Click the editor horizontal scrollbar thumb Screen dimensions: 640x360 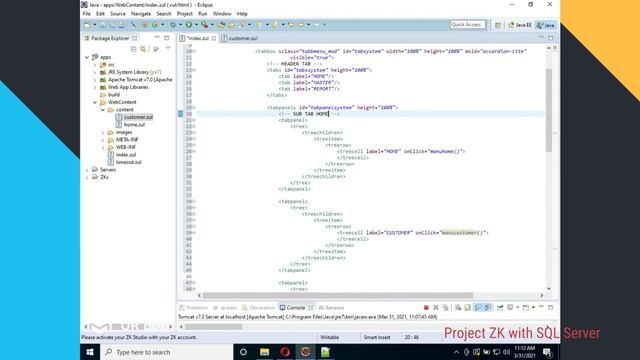coord(338,295)
